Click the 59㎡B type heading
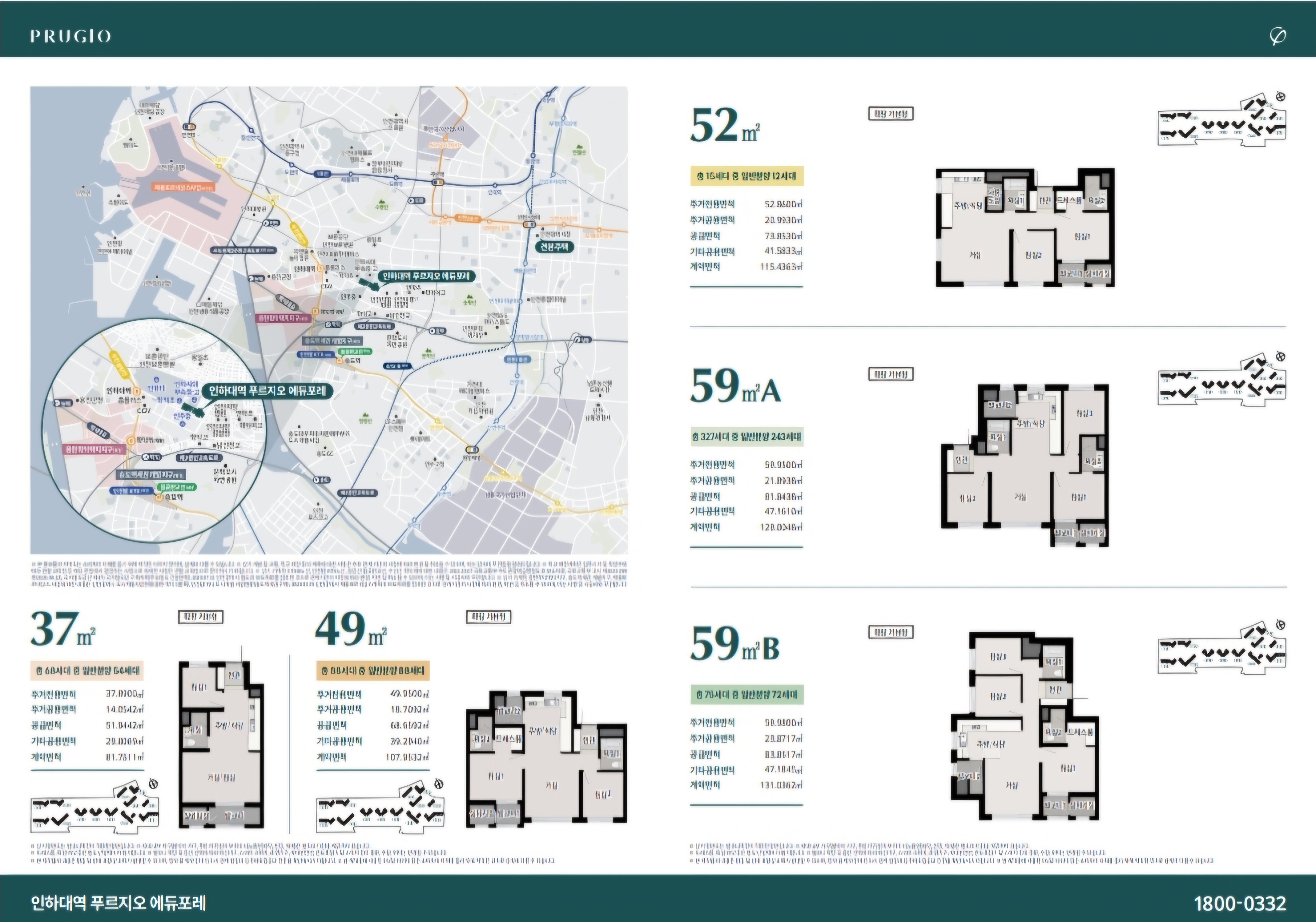 [x=736, y=644]
